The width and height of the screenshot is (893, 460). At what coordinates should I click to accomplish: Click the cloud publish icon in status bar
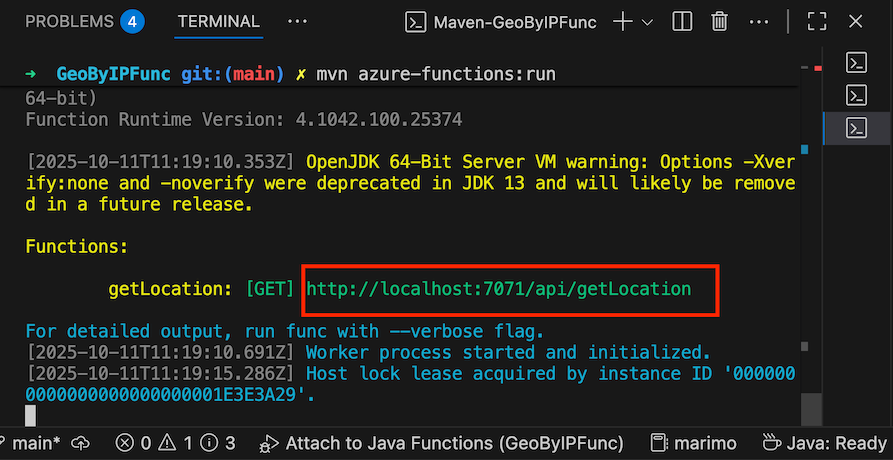[x=82, y=442]
